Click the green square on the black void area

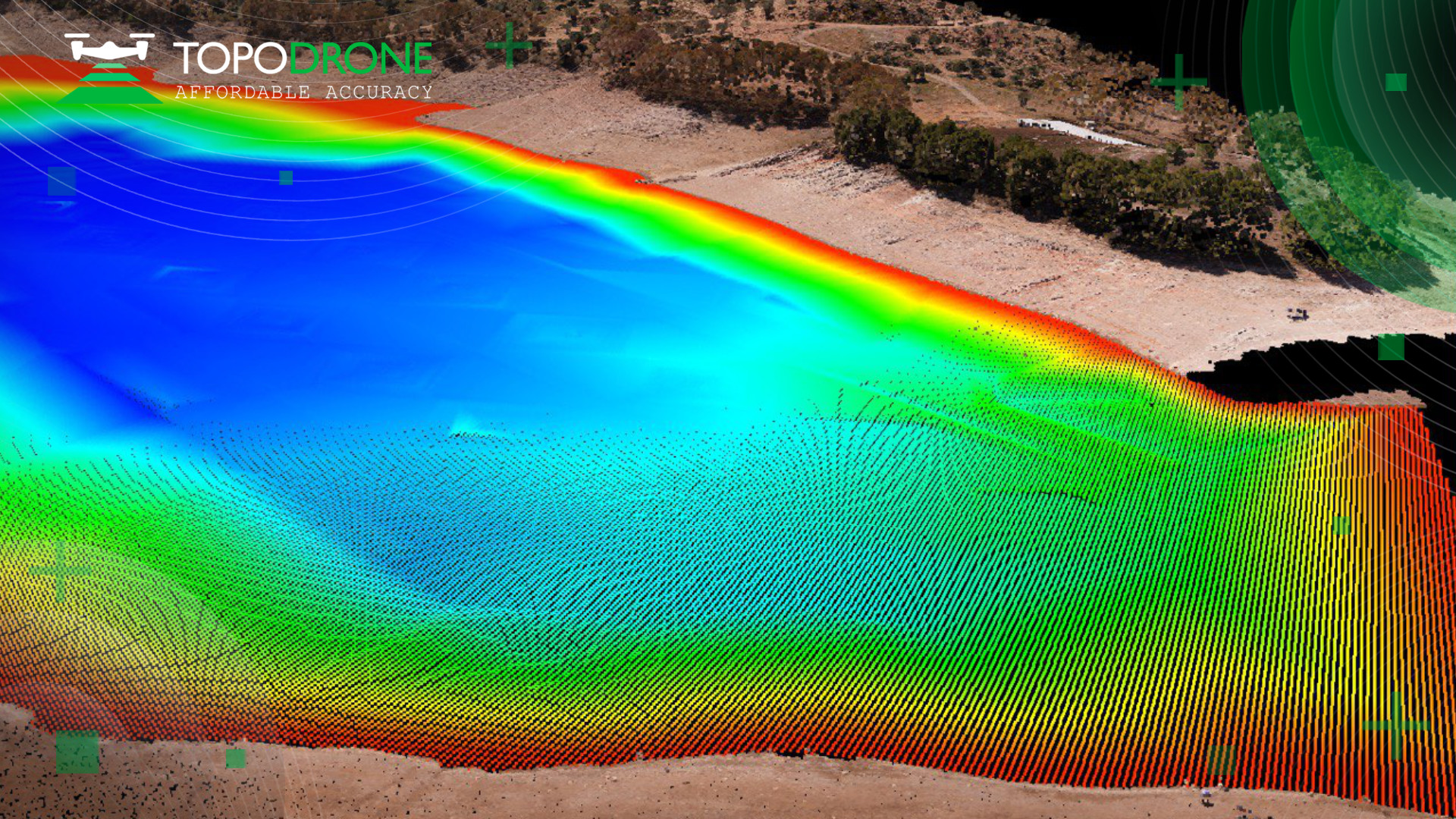[1392, 347]
